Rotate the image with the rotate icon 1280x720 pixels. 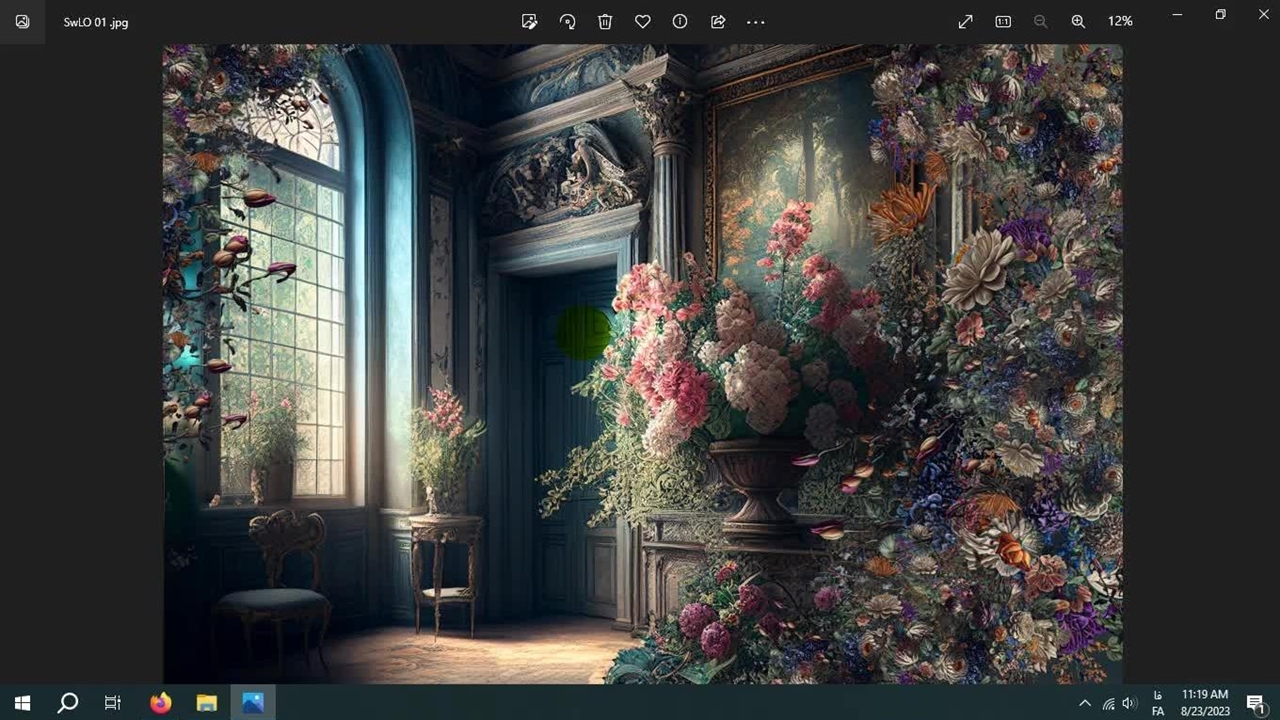567,22
